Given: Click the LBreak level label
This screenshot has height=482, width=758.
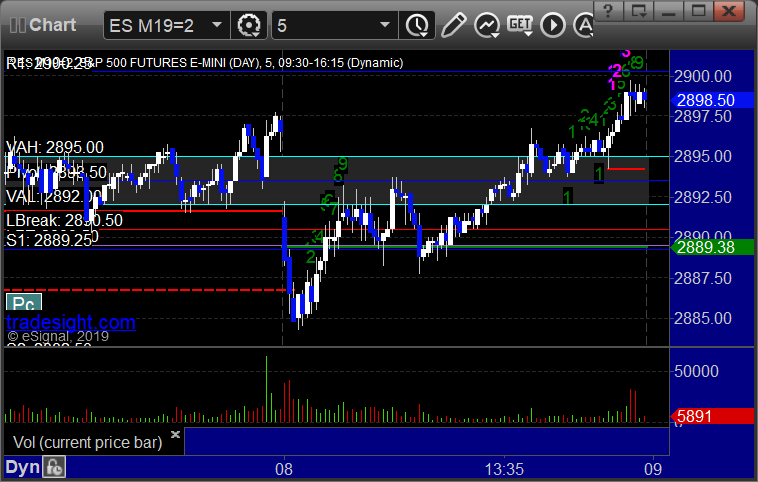Looking at the screenshot, I should 64,220.
